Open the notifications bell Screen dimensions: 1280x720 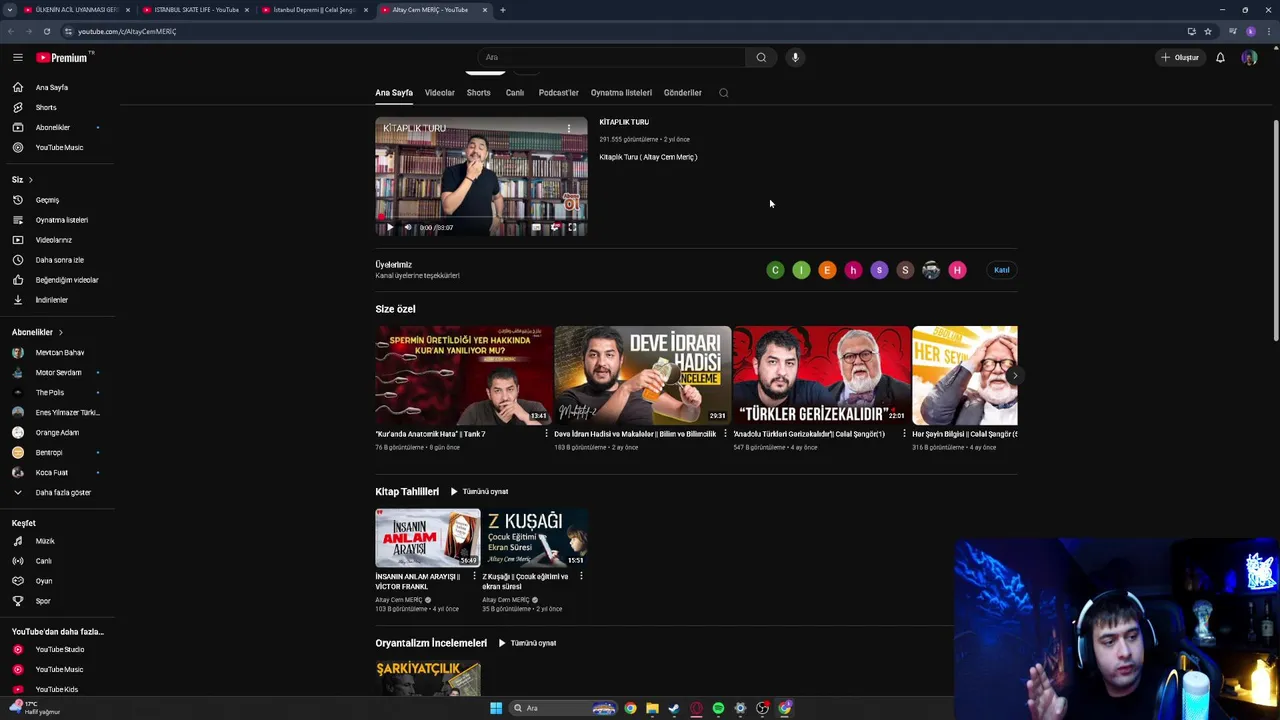[x=1220, y=57]
